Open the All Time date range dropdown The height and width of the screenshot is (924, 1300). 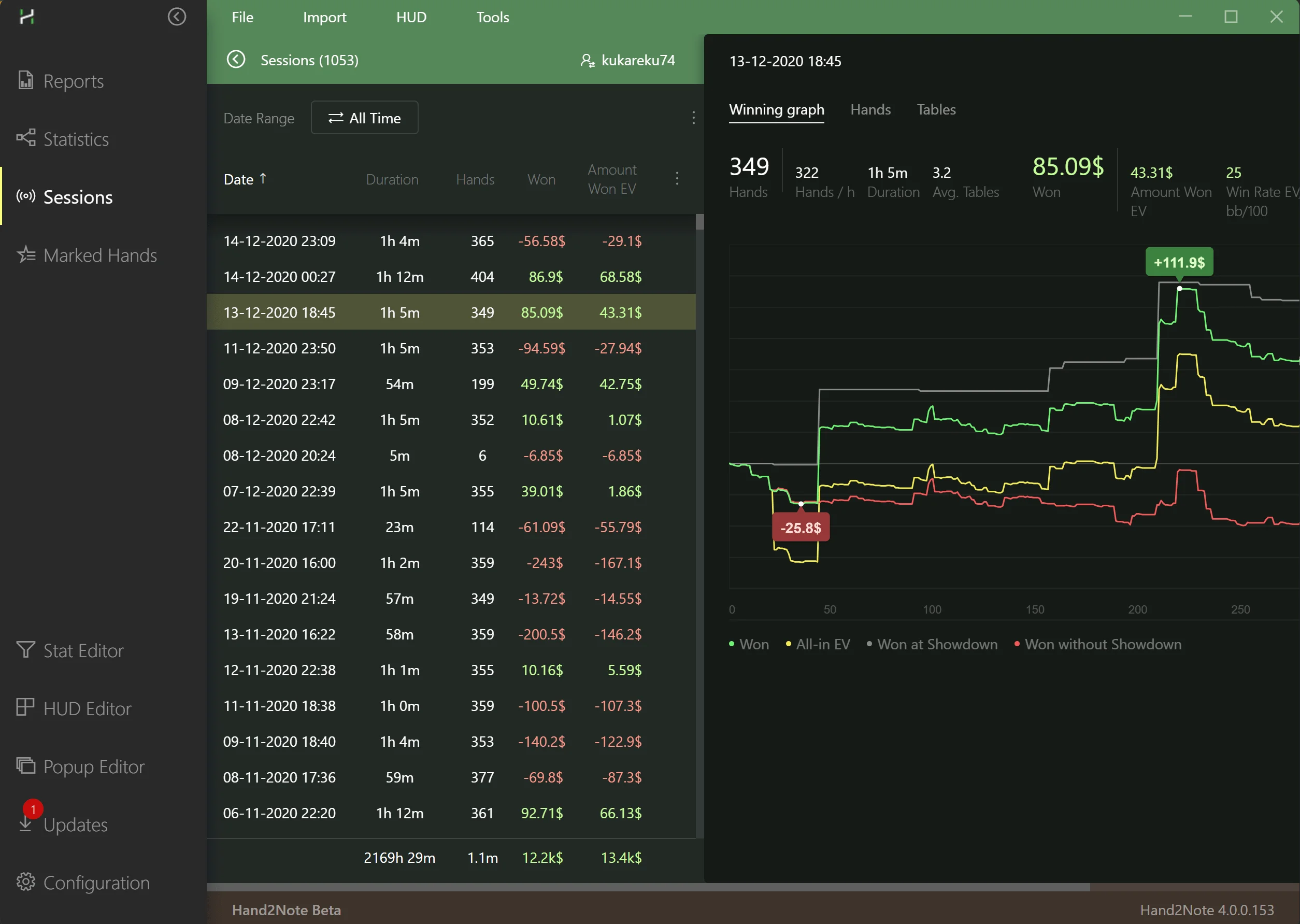[x=364, y=118]
